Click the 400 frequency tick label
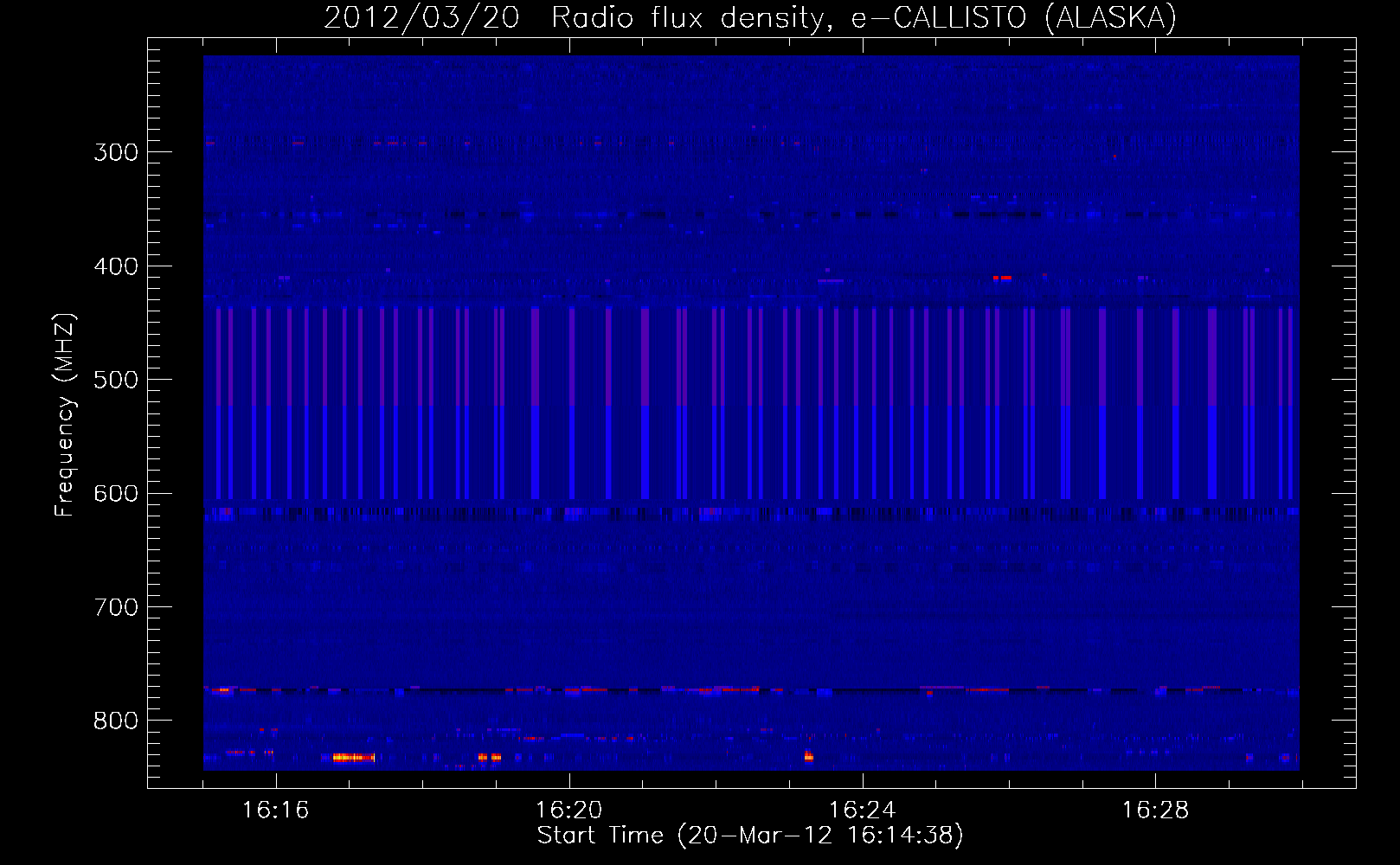Screen dimensions: 1400x865 pos(116,266)
